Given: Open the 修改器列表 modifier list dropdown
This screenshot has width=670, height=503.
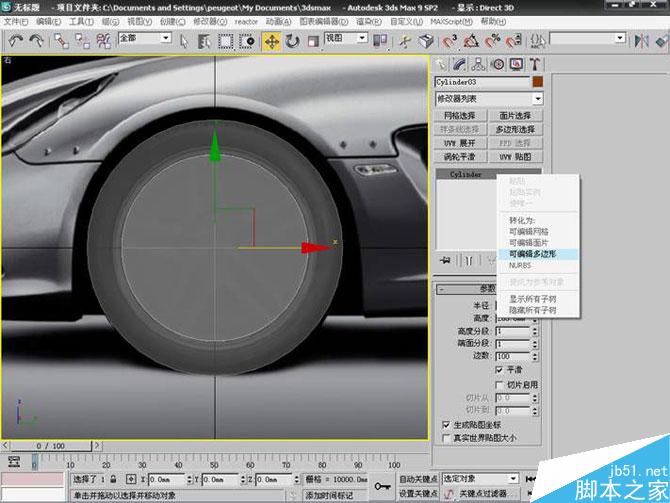Looking at the screenshot, I should point(538,99).
